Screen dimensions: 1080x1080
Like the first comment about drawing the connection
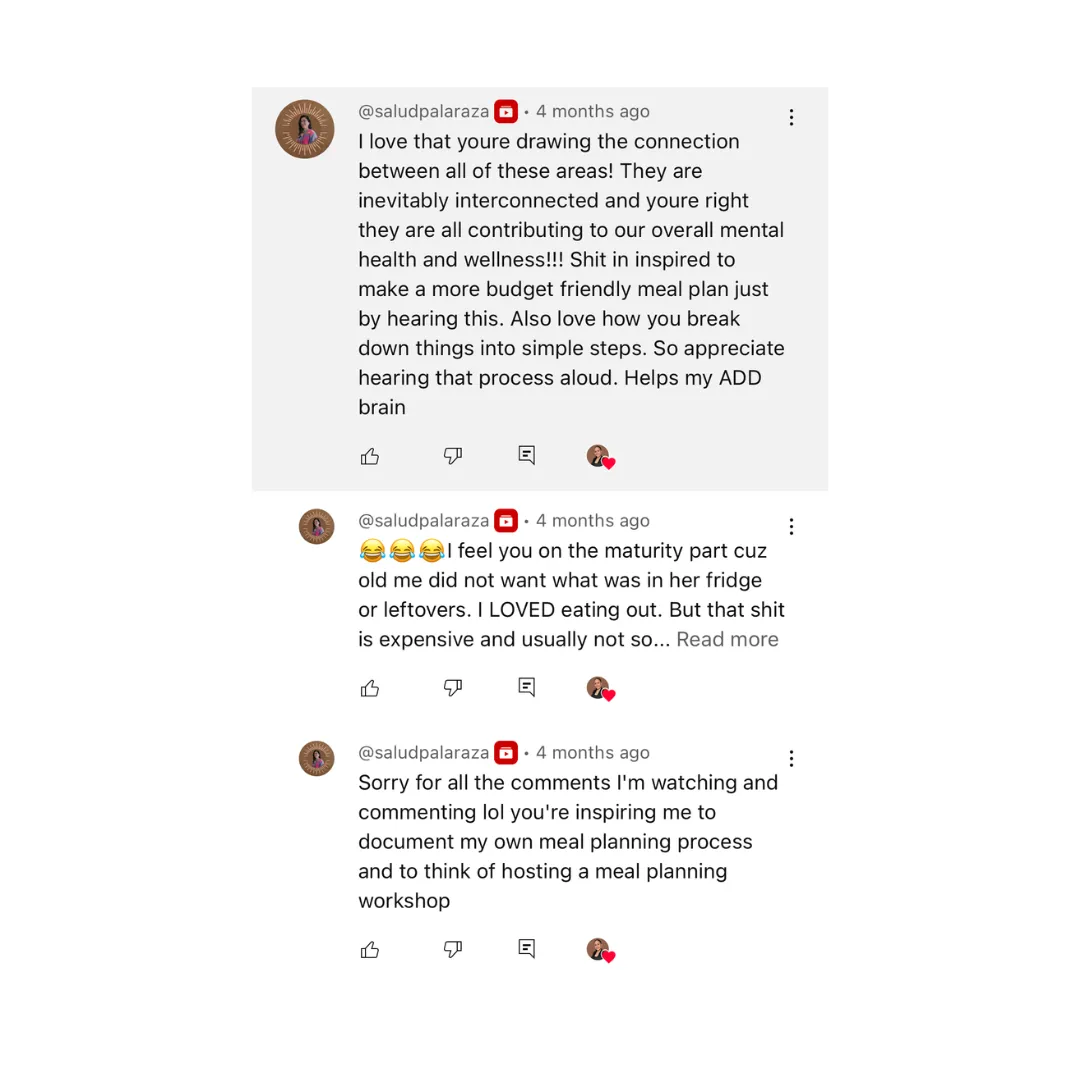point(370,456)
